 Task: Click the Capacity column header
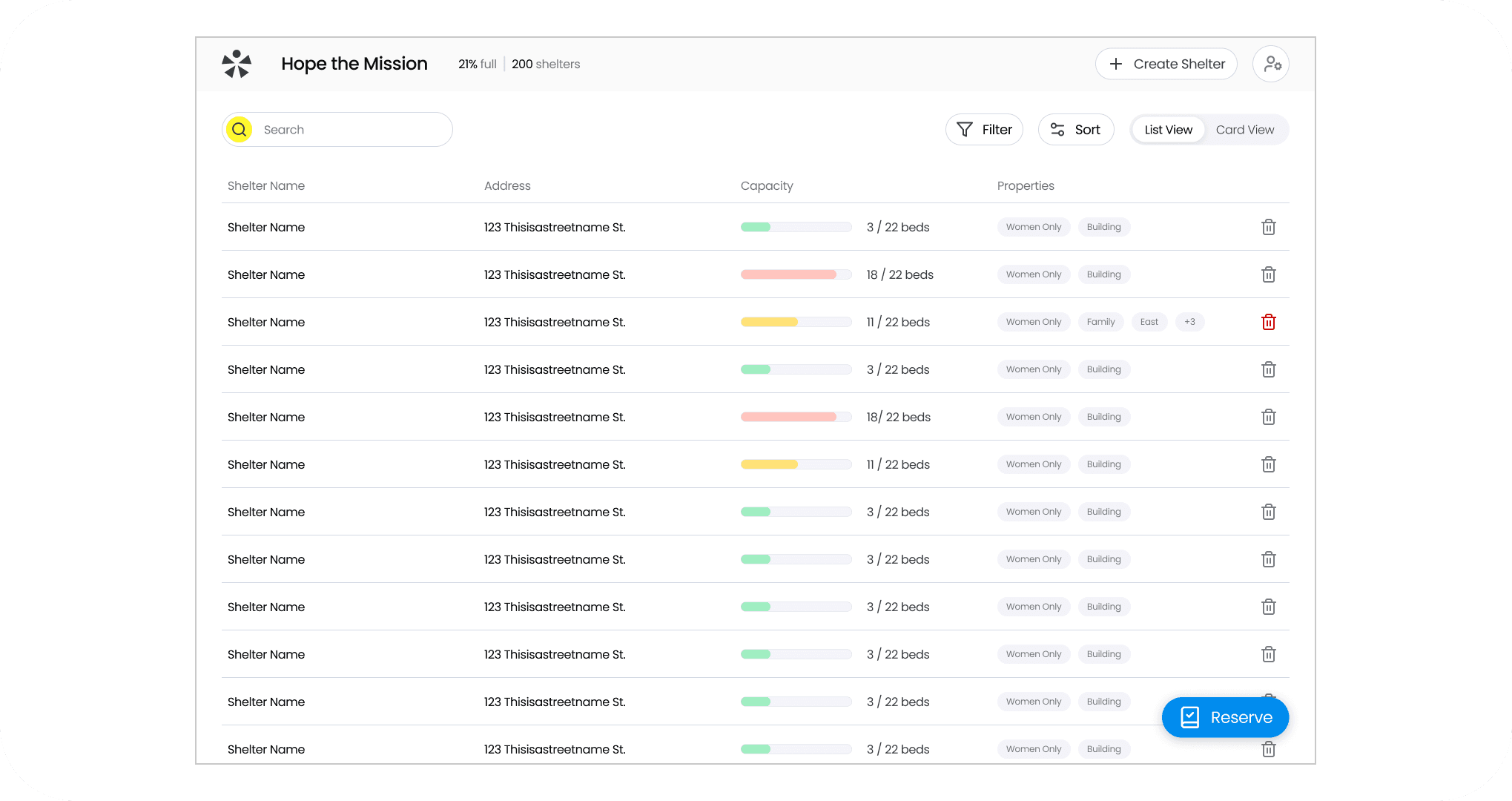[x=766, y=185]
